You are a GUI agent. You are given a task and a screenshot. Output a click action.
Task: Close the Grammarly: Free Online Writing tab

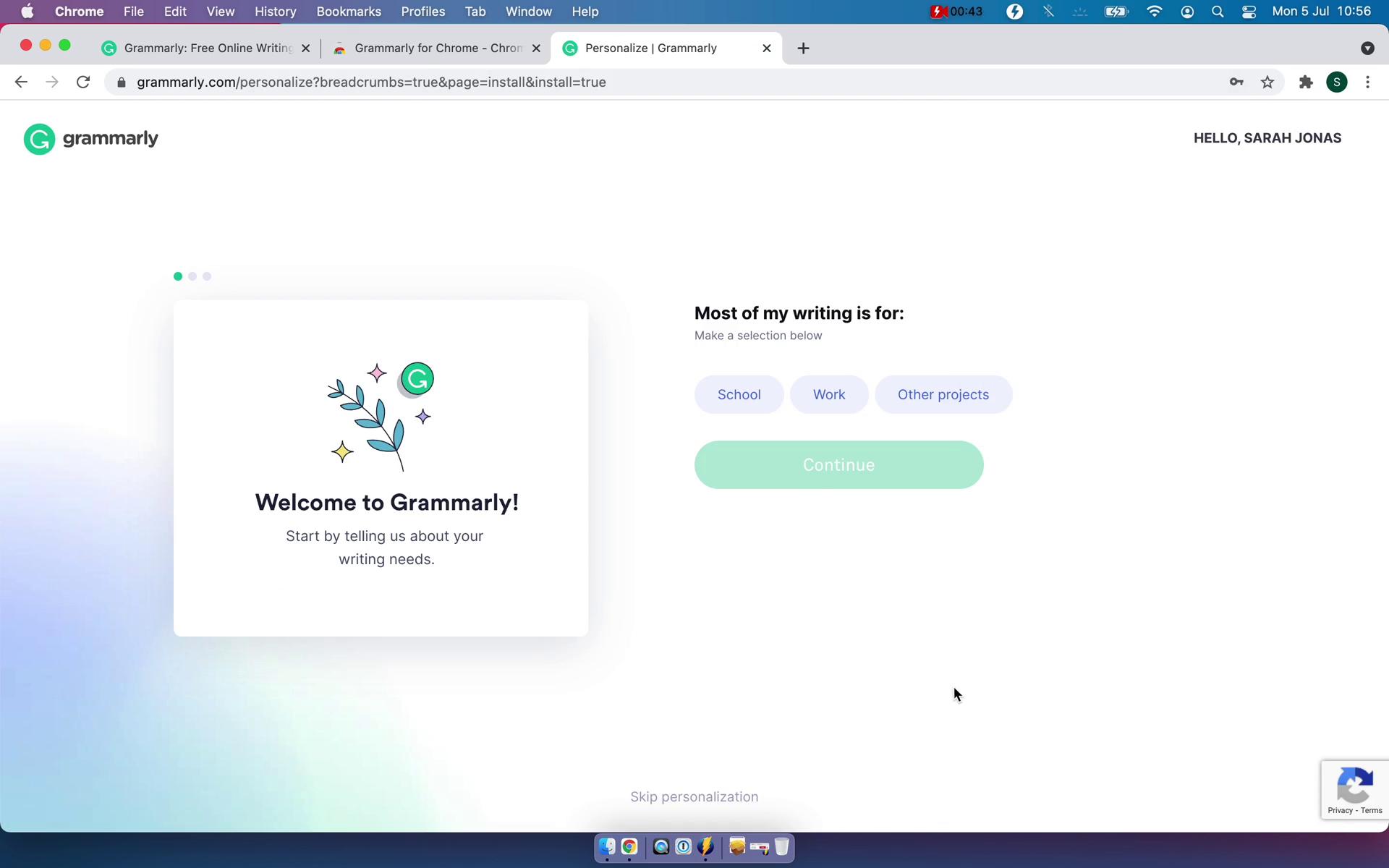pos(305,48)
